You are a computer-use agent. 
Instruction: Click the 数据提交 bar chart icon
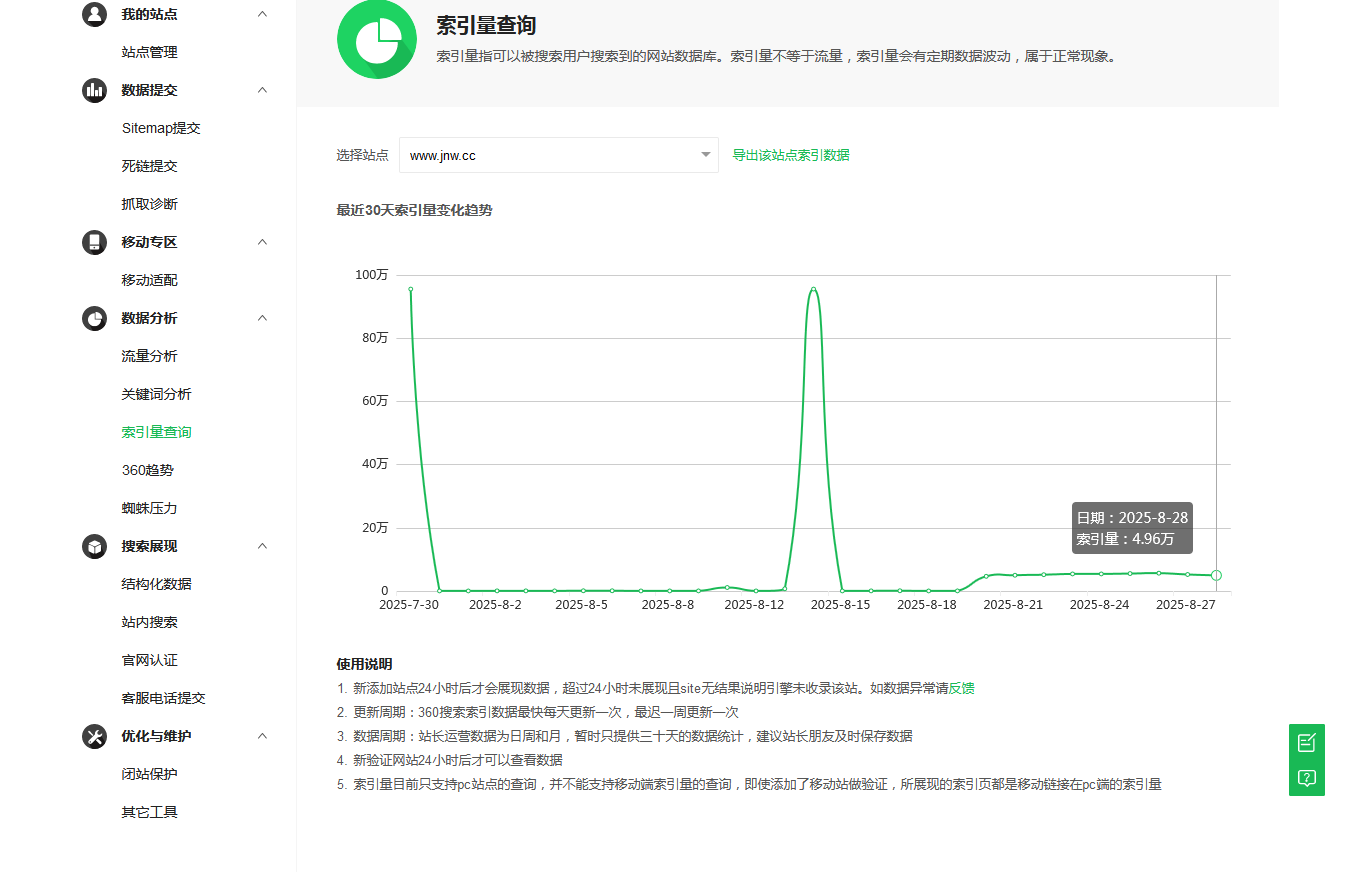[x=94, y=90]
